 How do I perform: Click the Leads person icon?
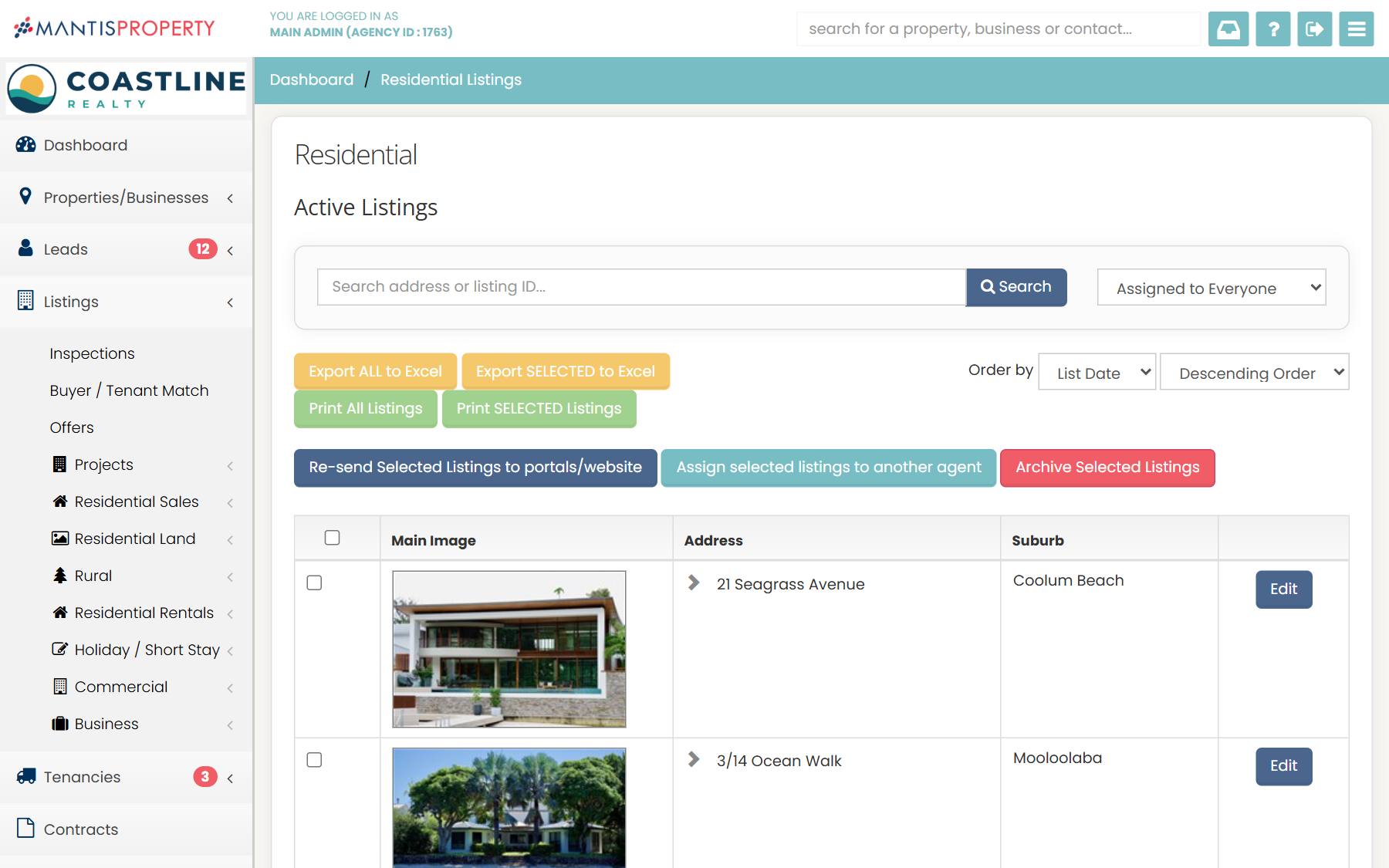25,248
